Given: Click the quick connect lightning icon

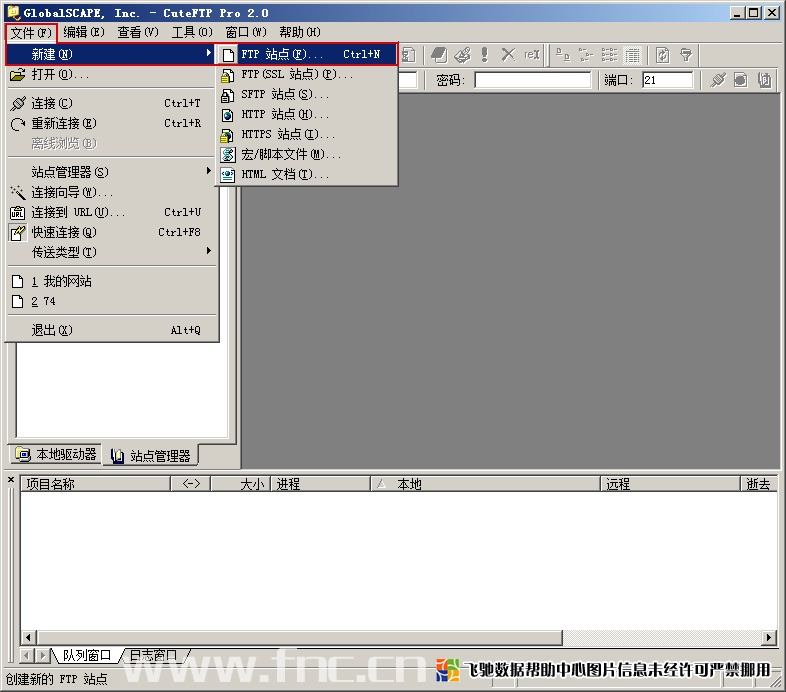Looking at the screenshot, I should [18, 233].
